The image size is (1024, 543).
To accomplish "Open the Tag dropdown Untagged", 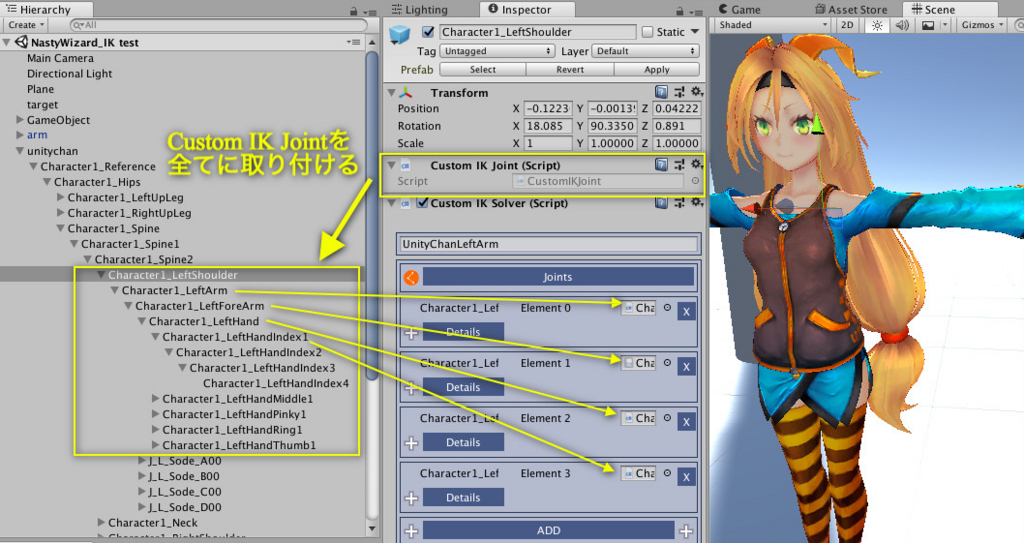I will [x=497, y=51].
